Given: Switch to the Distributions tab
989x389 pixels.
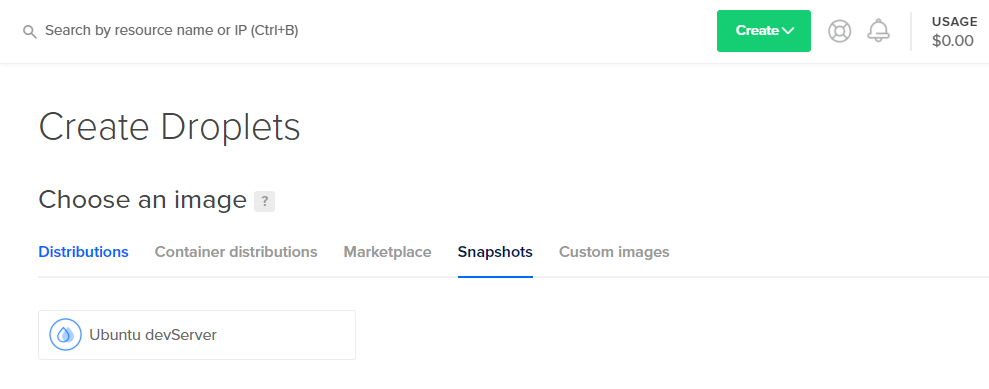Looking at the screenshot, I should click(x=83, y=252).
